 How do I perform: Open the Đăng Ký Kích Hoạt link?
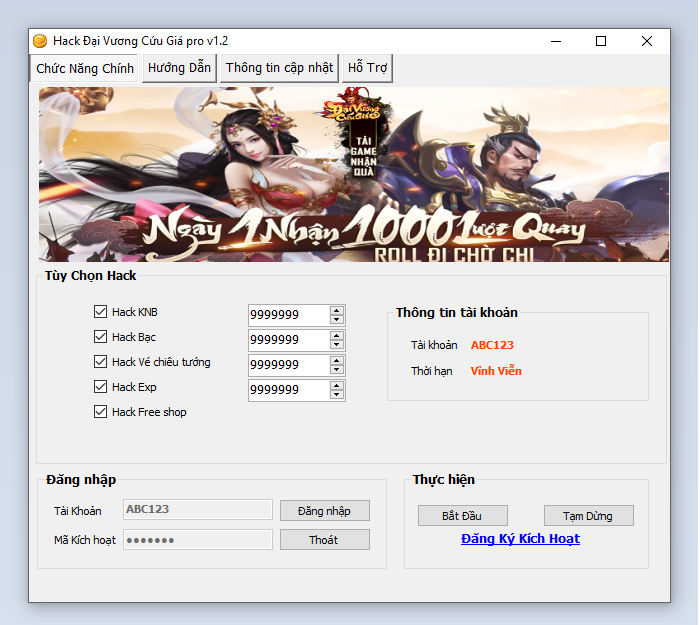click(x=520, y=539)
